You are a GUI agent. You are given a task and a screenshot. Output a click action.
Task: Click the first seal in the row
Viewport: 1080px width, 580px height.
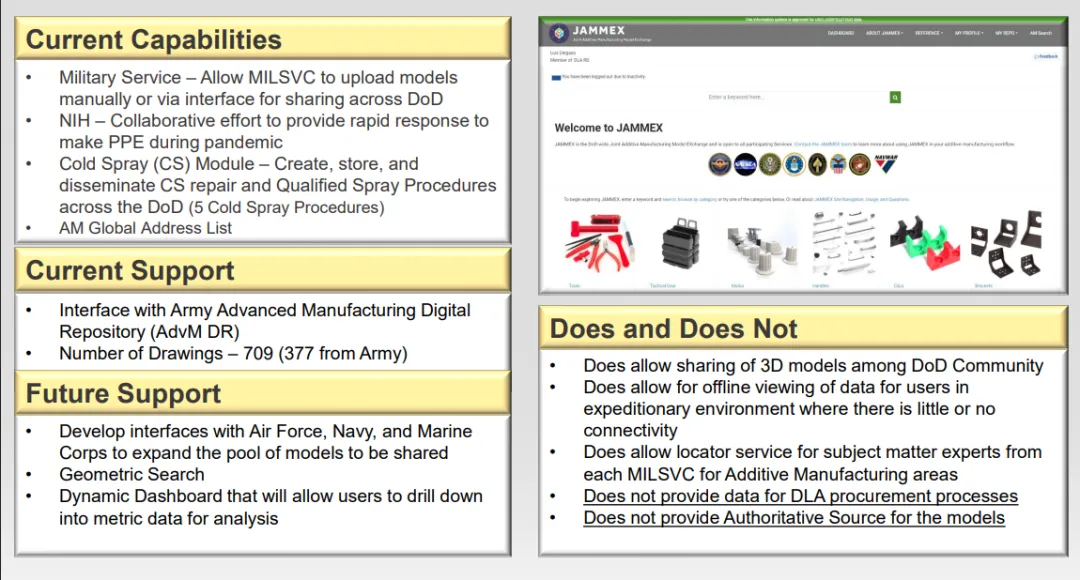(x=720, y=165)
